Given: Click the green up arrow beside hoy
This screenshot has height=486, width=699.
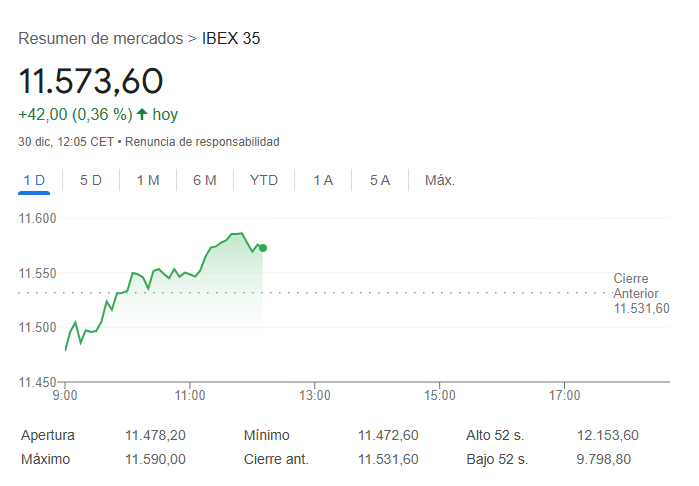Looking at the screenshot, I should pyautogui.click(x=142, y=114).
